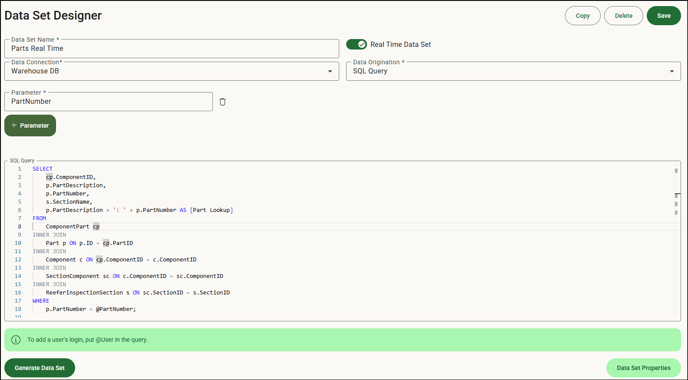The height and width of the screenshot is (380, 688).
Task: Click the info icon in green banner
Action: click(x=16, y=340)
